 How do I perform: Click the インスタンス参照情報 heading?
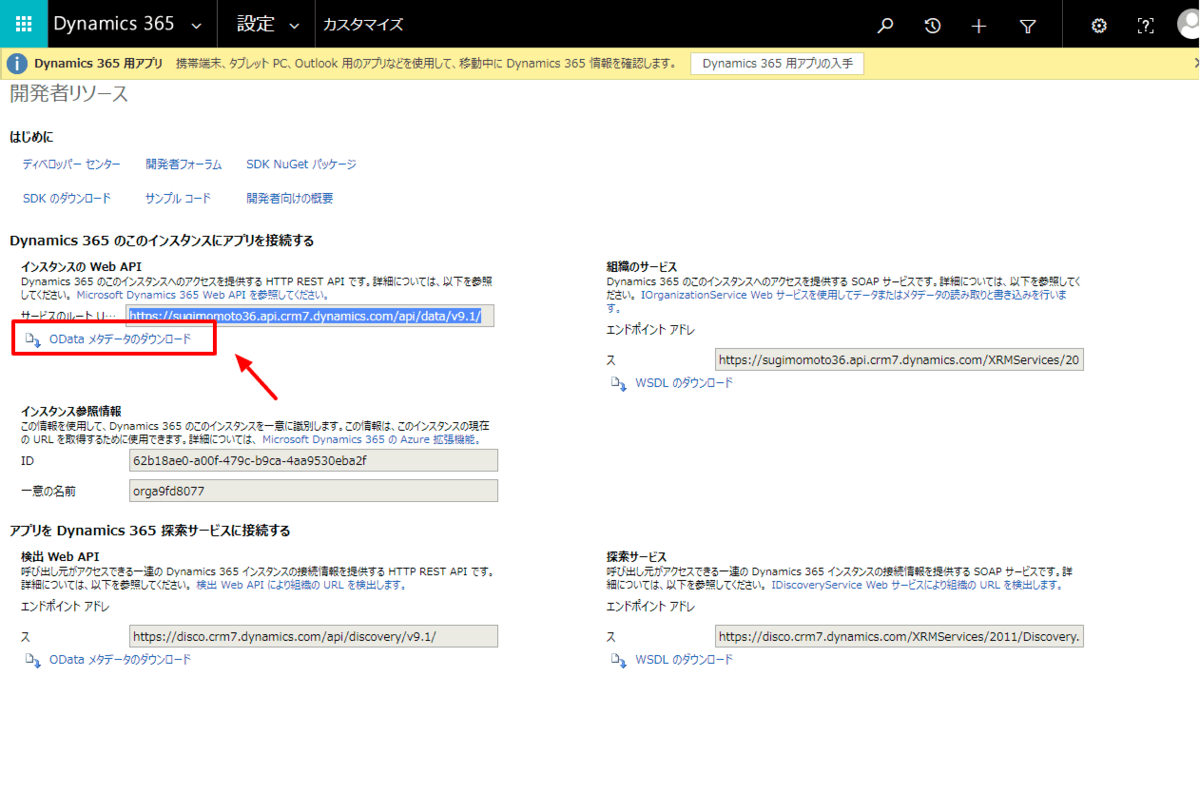[71, 411]
